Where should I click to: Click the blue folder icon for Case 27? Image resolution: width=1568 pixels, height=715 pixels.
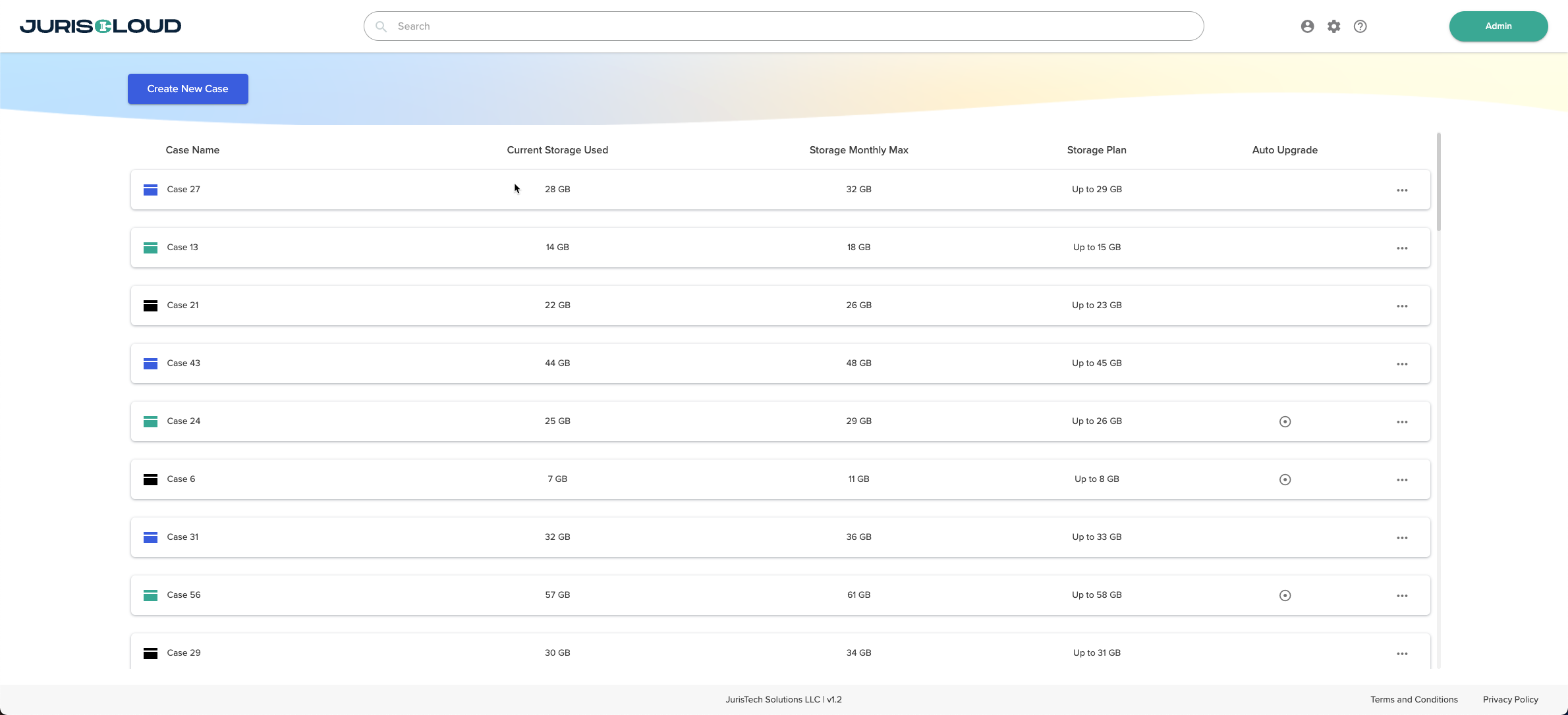pos(150,190)
